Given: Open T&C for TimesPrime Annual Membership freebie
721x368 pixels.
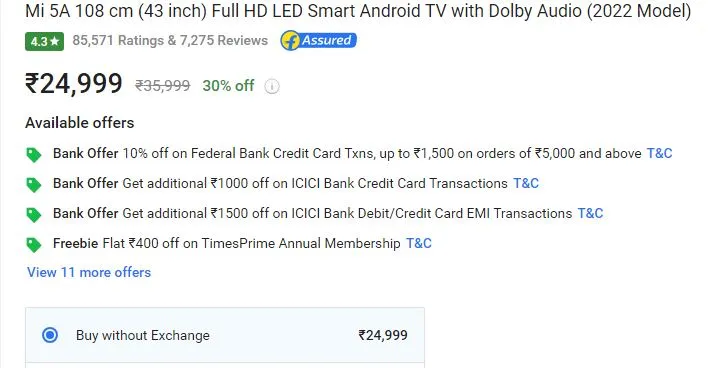Looking at the screenshot, I should point(419,243).
